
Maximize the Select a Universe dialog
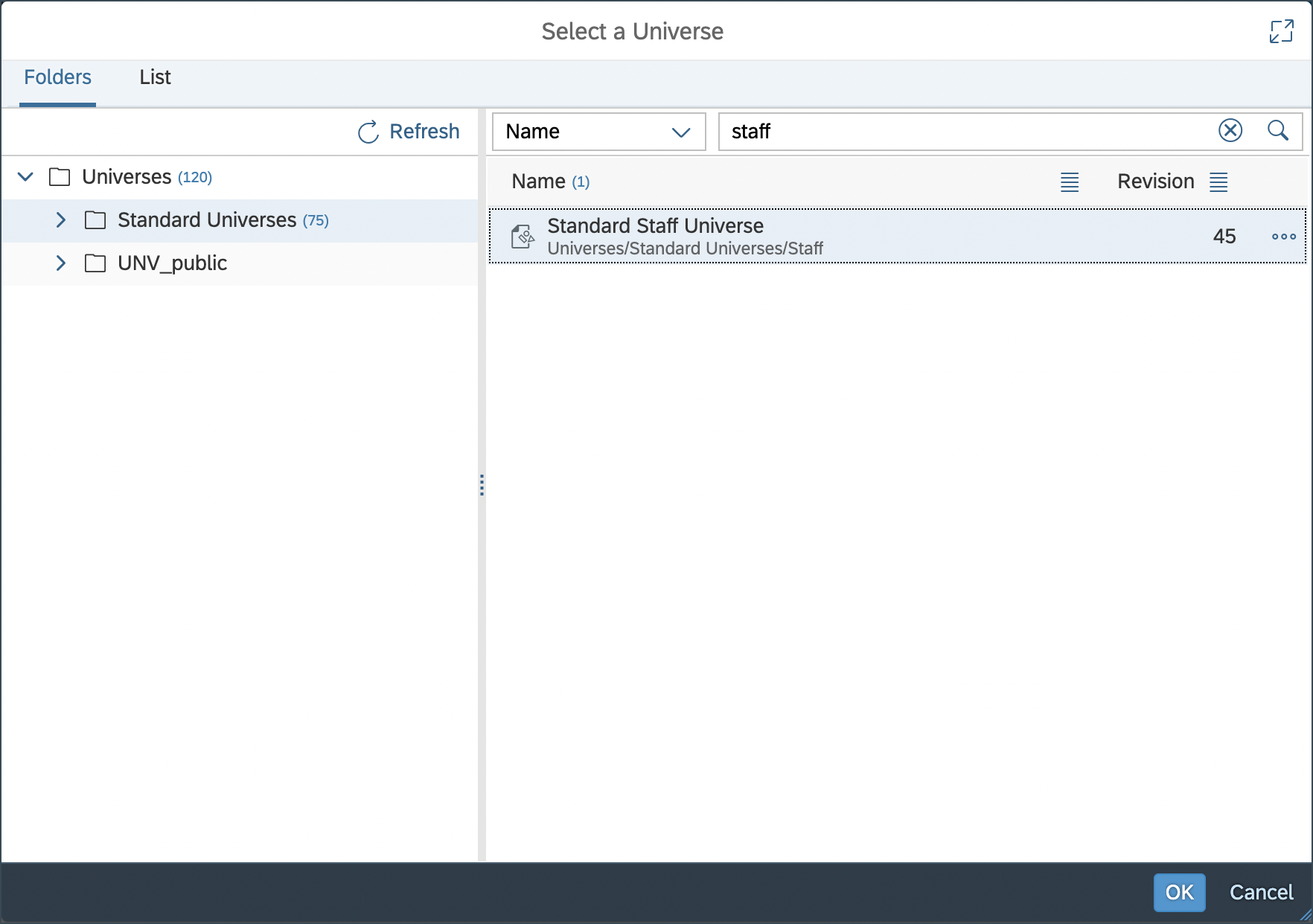click(1281, 31)
